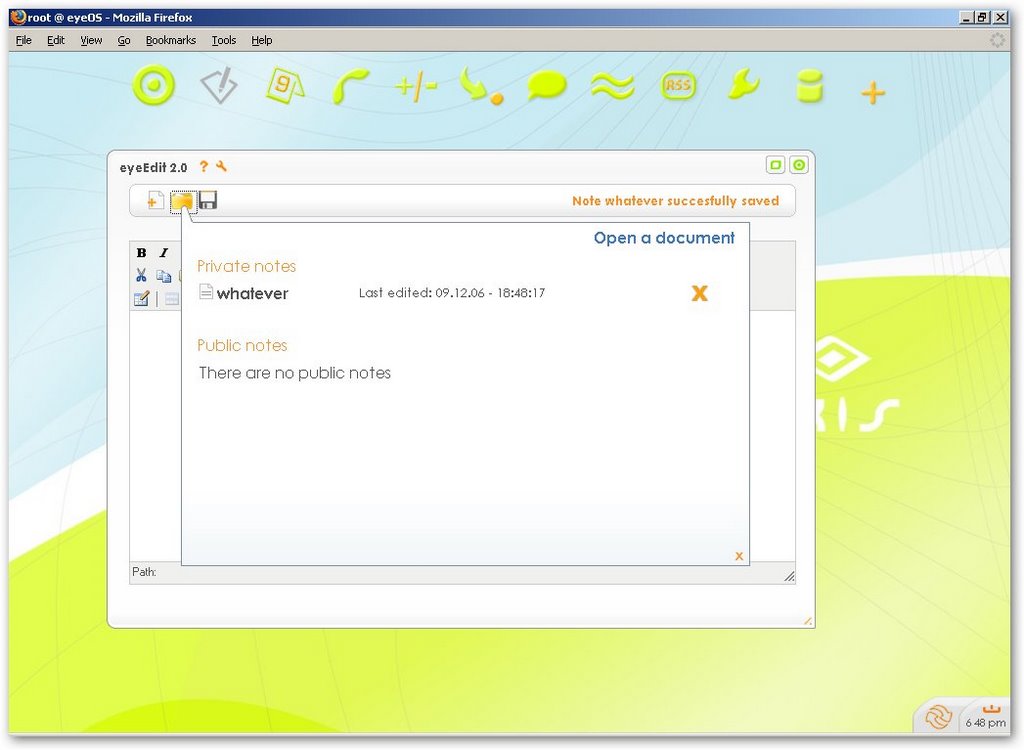Open the Bookmarks menu in Firefox

click(x=170, y=40)
